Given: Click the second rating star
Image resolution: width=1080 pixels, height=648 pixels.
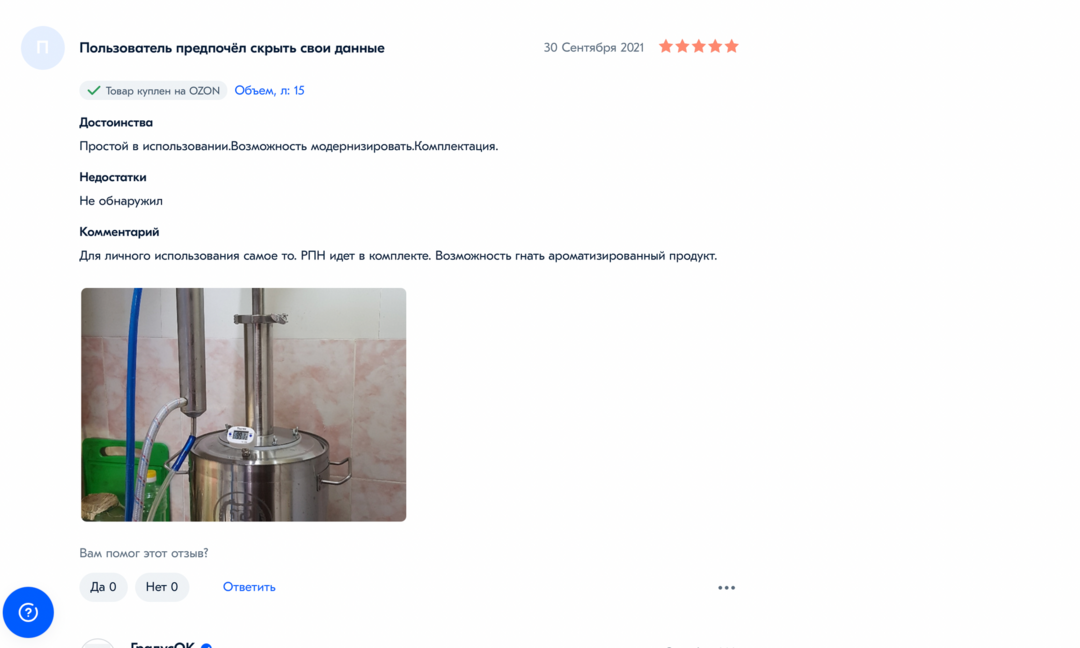Looking at the screenshot, I should point(683,46).
